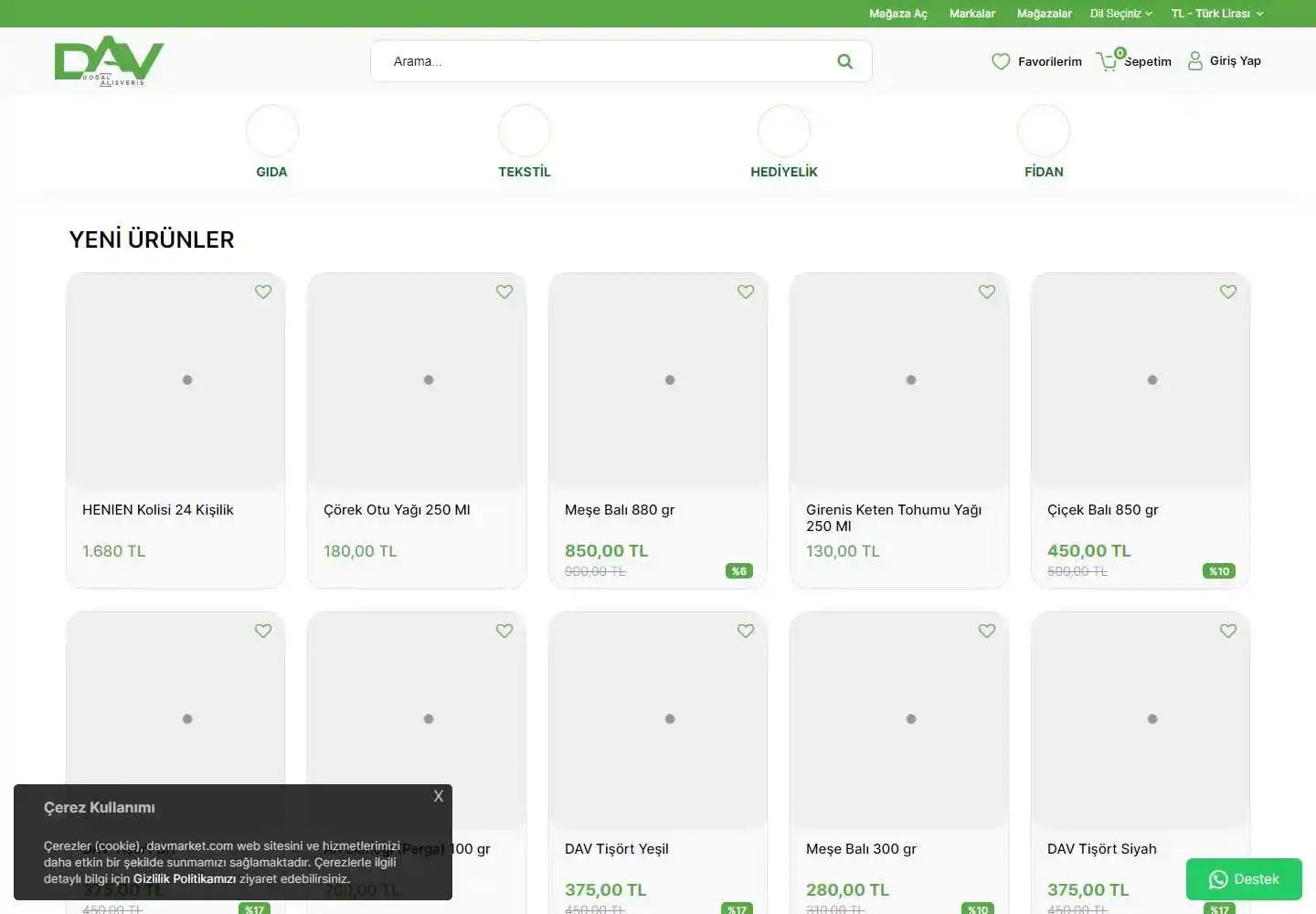Image resolution: width=1316 pixels, height=914 pixels.
Task: Favorite Girenis Keten Tohumu Yağı
Action: [987, 292]
